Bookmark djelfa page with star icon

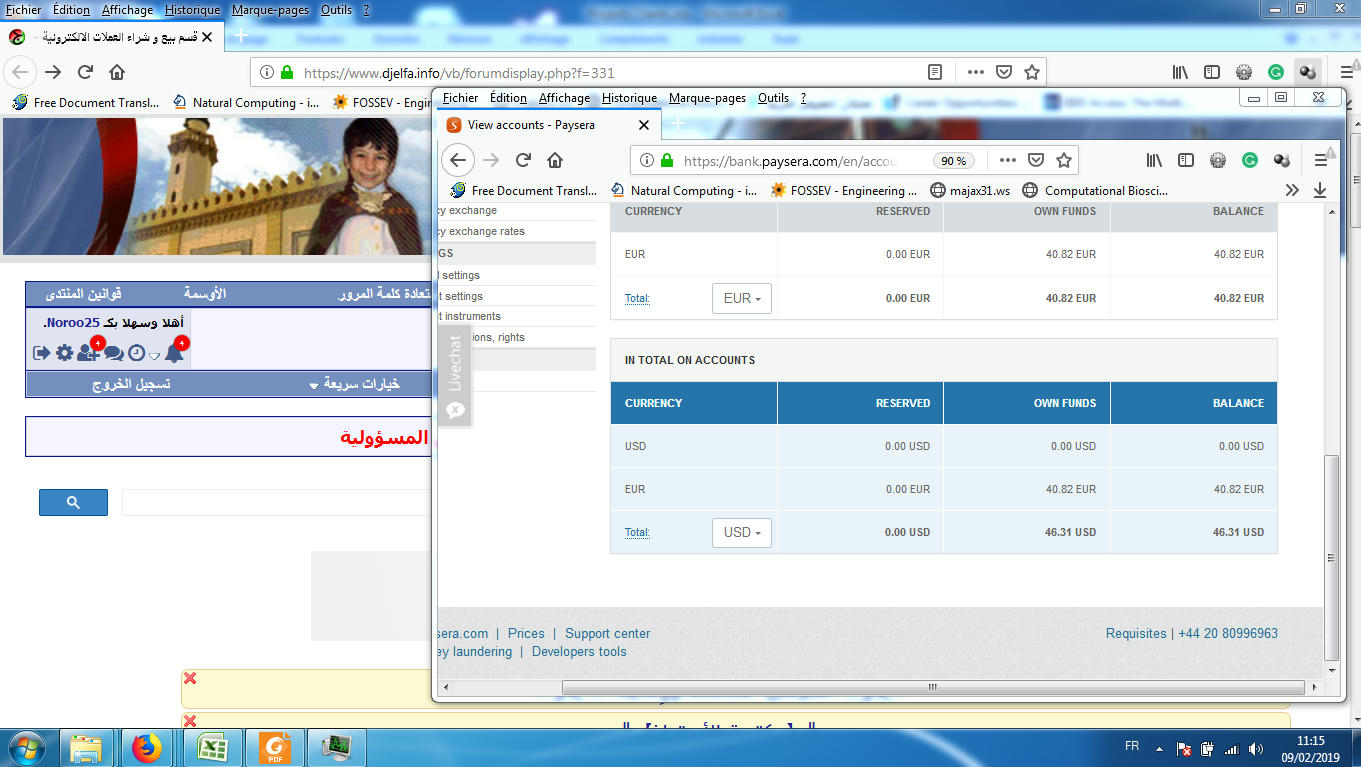point(1032,72)
